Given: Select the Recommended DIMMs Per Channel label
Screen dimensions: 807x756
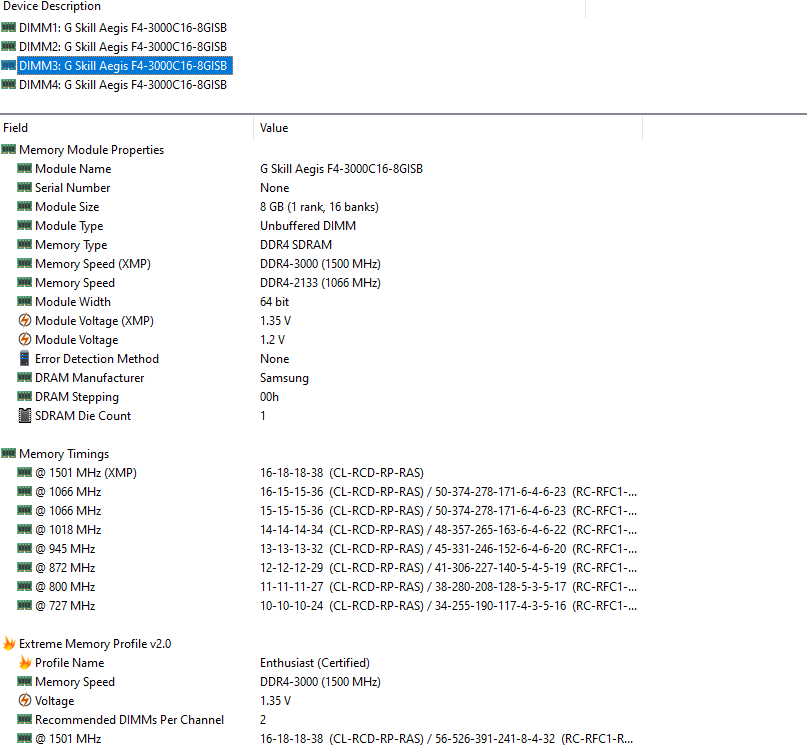Looking at the screenshot, I should point(129,720).
